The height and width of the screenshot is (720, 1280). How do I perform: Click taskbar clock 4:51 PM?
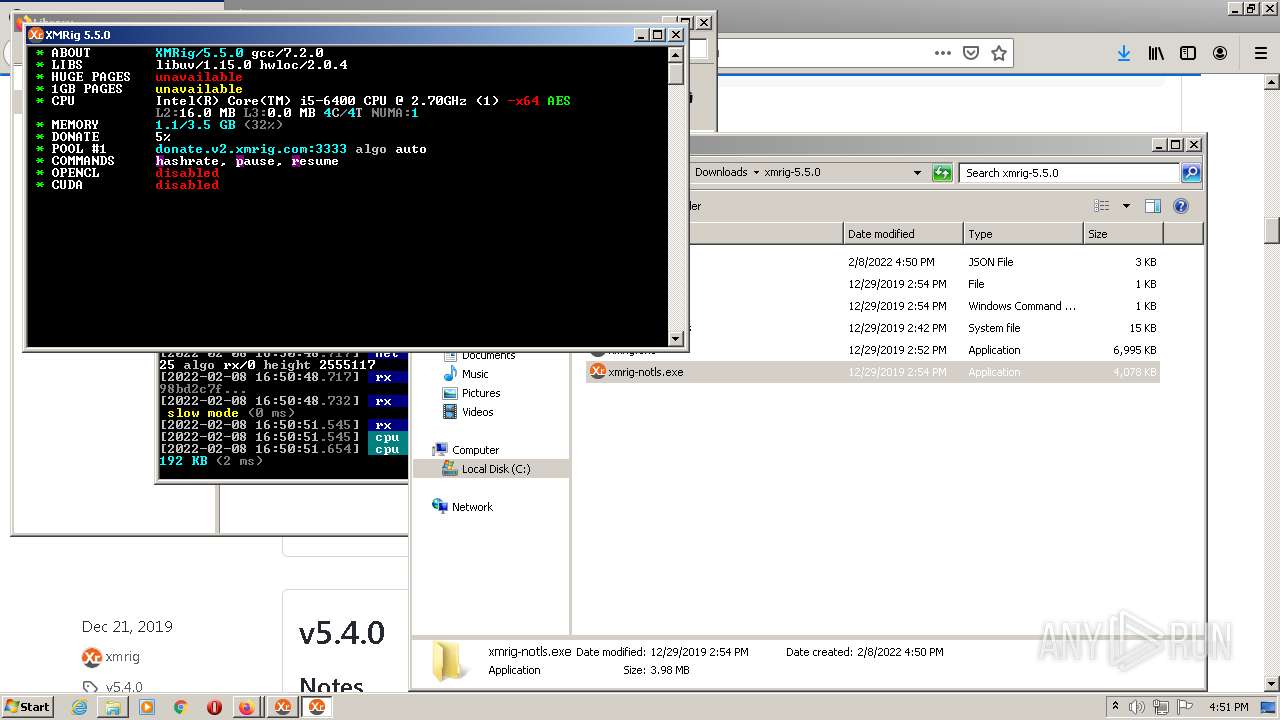pyautogui.click(x=1228, y=707)
